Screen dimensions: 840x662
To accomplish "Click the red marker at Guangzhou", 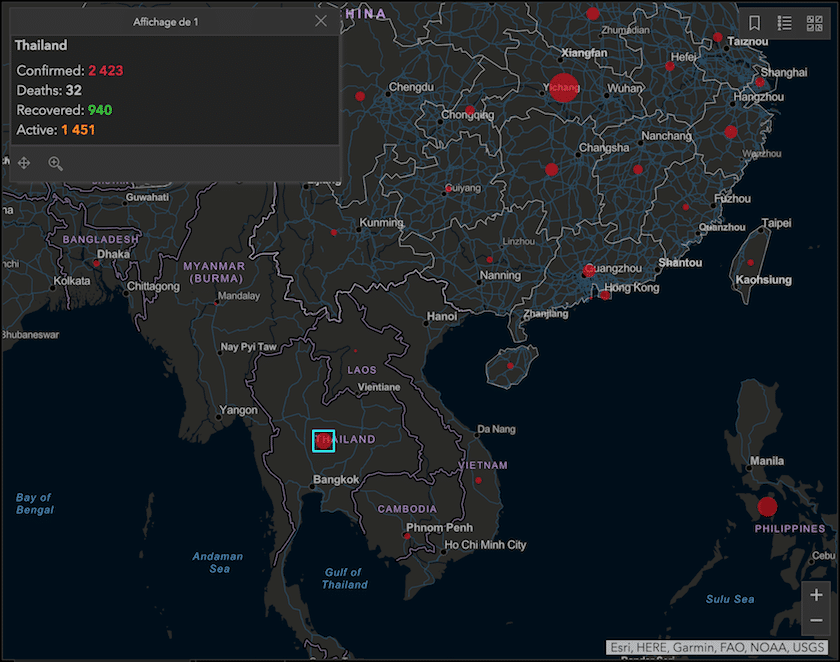I will 589,271.
